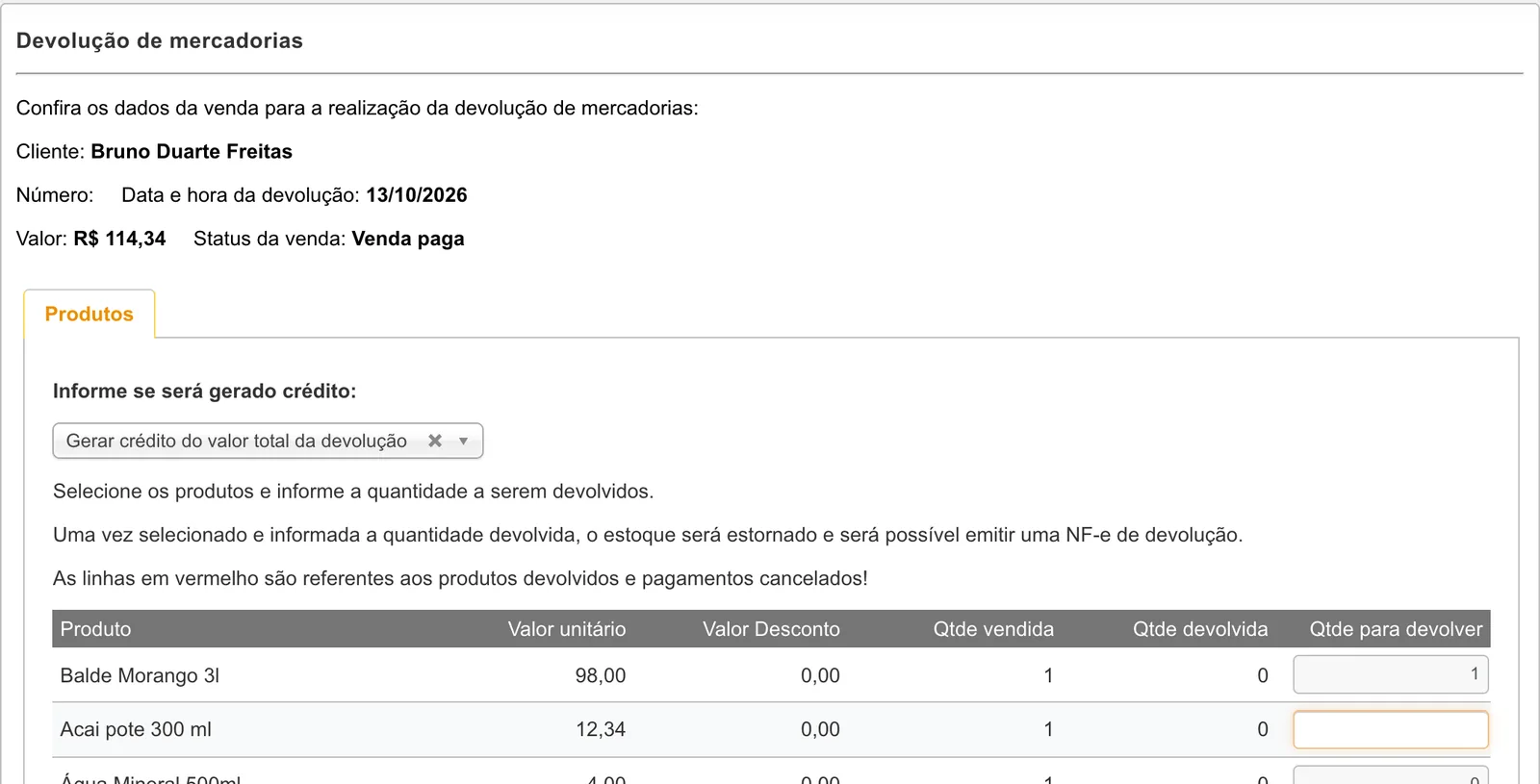Click the Venda paga status text
The image size is (1540, 784).
[x=408, y=239]
